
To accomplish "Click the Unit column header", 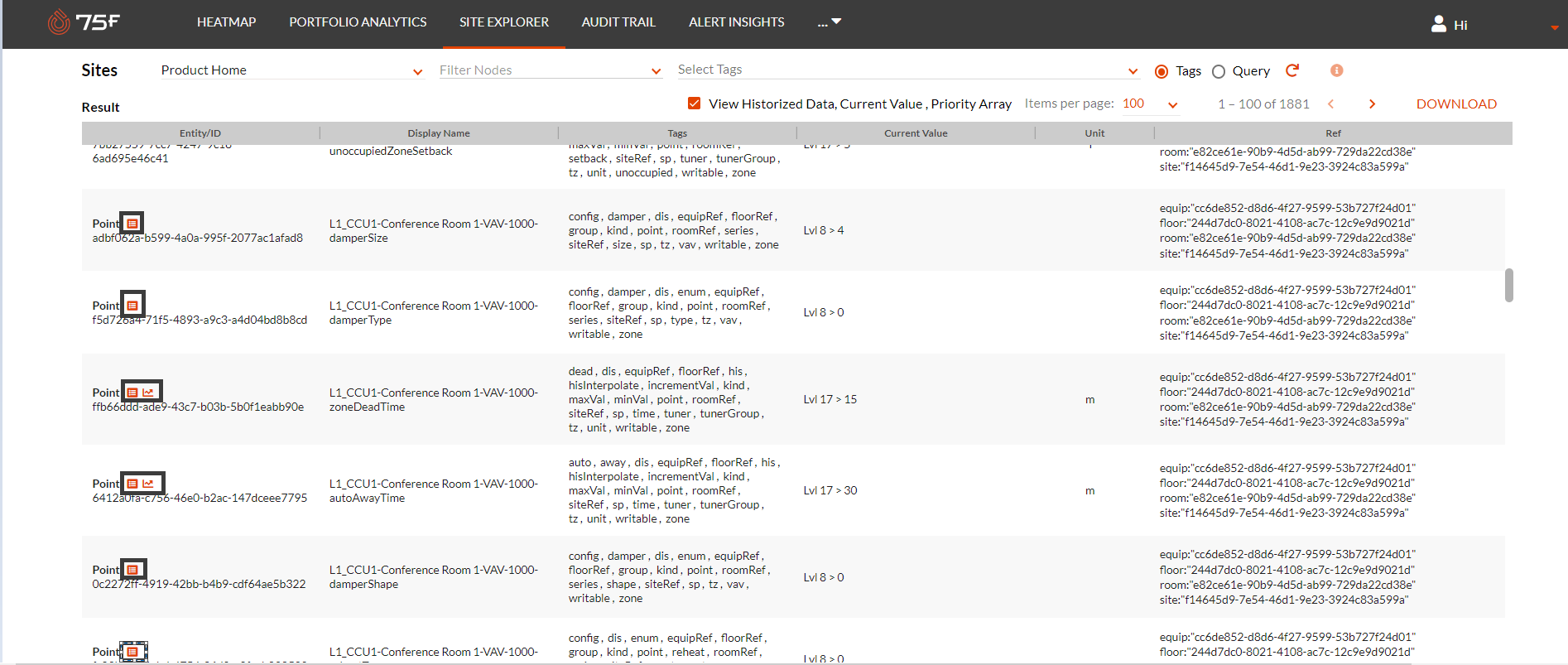I will click(x=1094, y=133).
